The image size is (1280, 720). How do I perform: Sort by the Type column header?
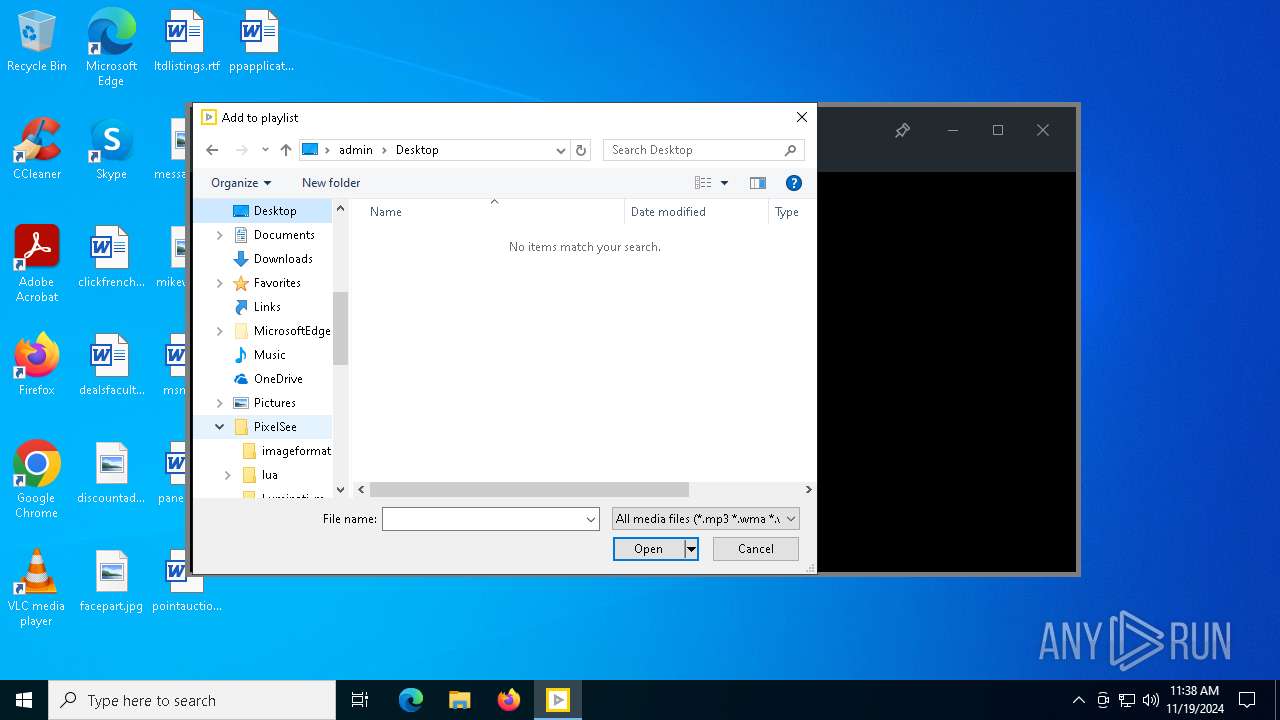pos(788,212)
